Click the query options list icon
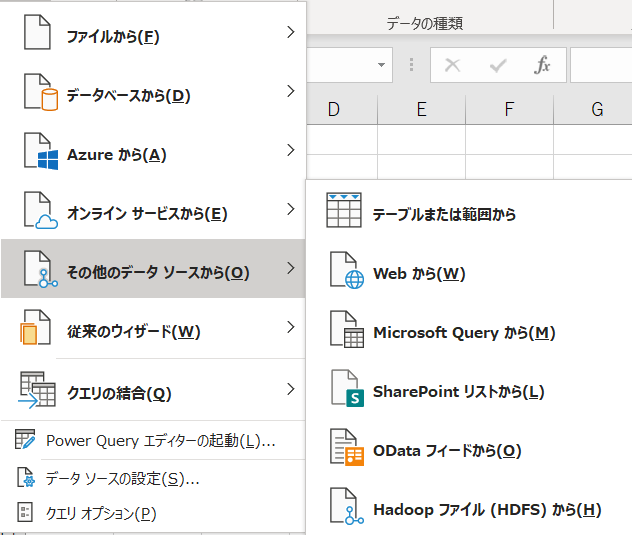This screenshot has height=535, width=632. pos(25,512)
